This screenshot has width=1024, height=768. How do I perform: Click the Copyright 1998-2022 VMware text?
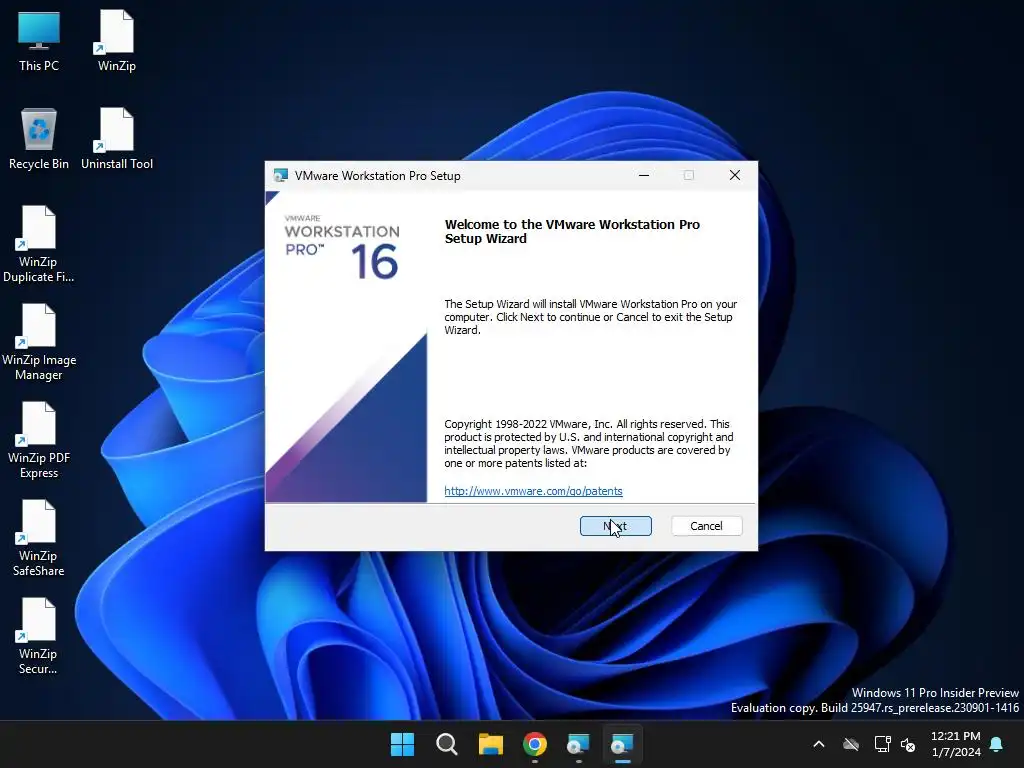tap(588, 443)
